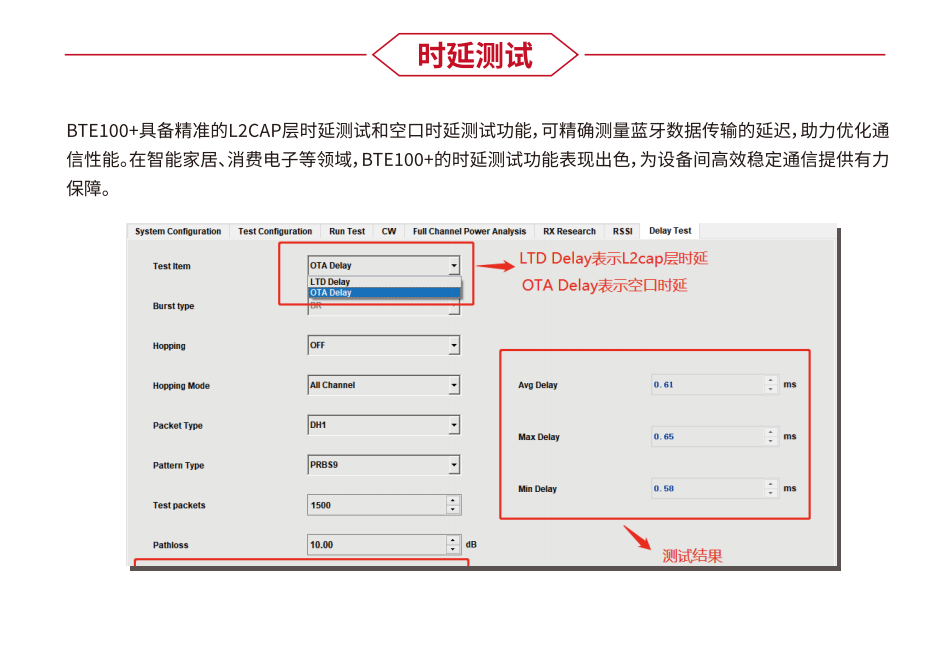Image resolution: width=950 pixels, height=649 pixels.
Task: Switch to the RX Research tab
Action: pyautogui.click(x=569, y=232)
